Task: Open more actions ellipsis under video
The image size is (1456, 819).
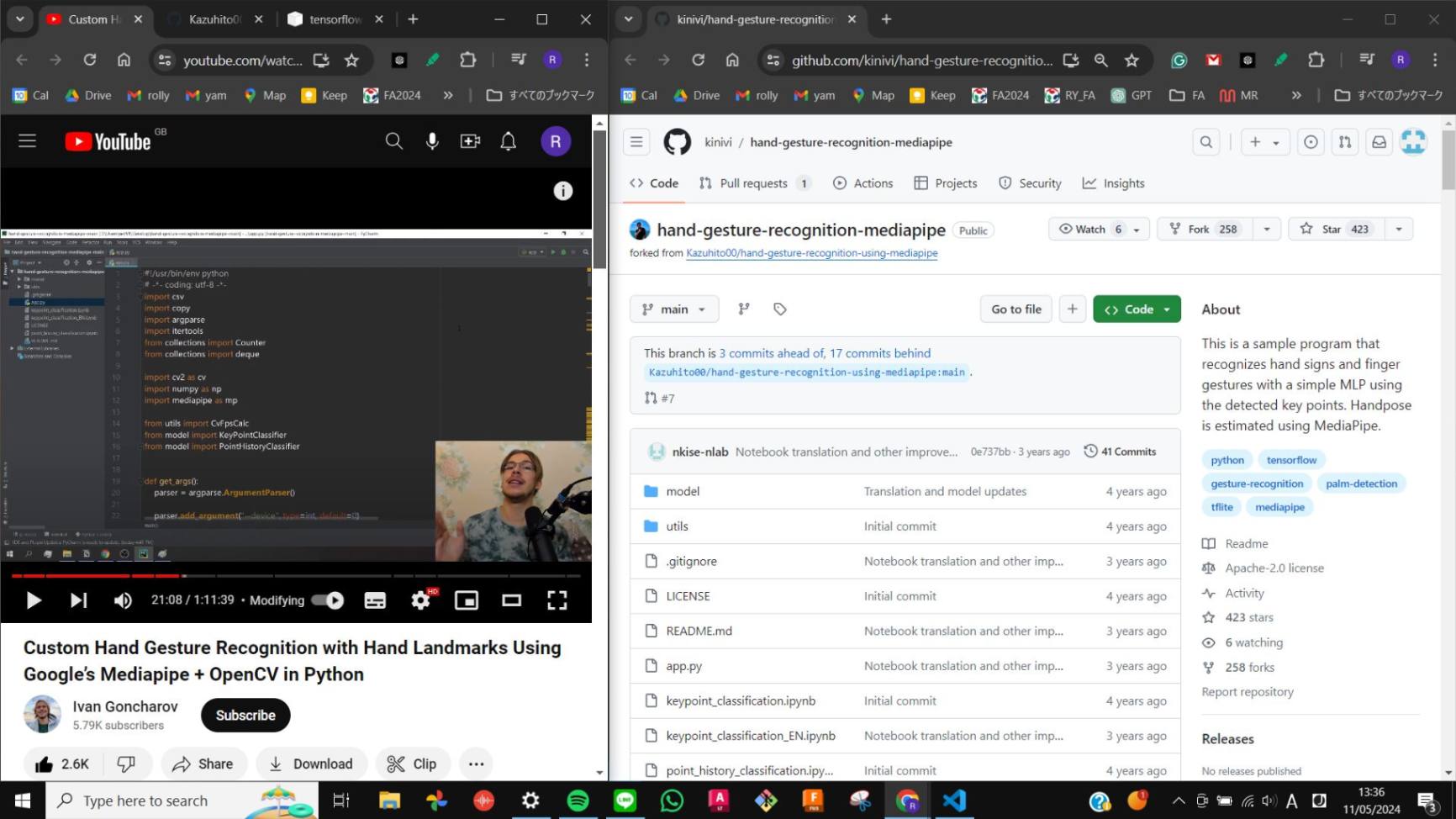Action: [476, 764]
